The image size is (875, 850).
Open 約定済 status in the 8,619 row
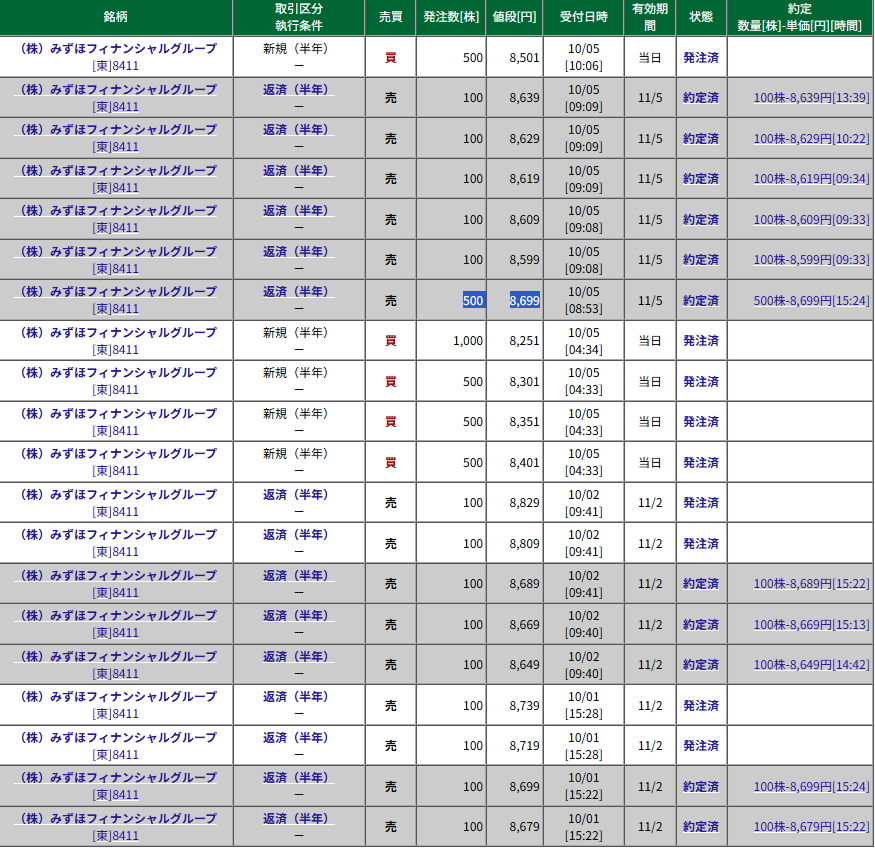click(x=701, y=179)
